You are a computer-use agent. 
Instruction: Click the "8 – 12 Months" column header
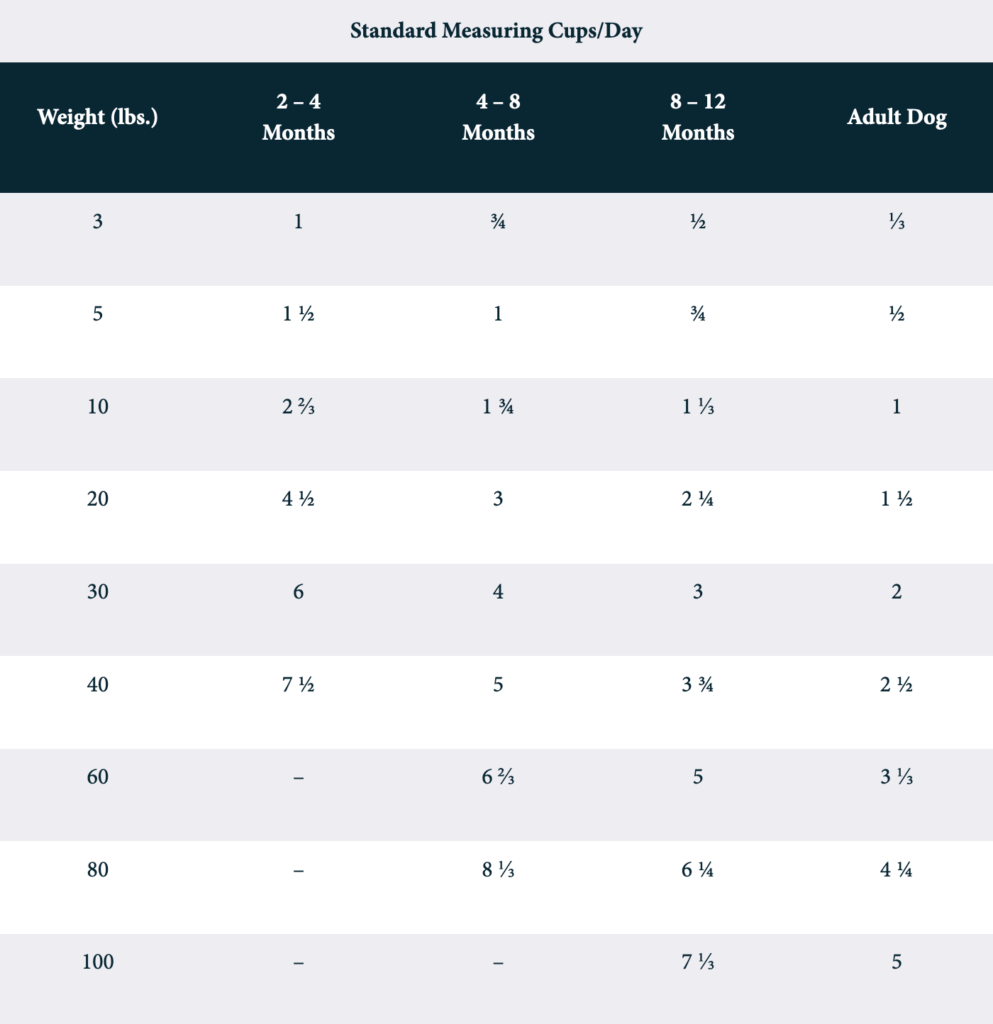(698, 118)
